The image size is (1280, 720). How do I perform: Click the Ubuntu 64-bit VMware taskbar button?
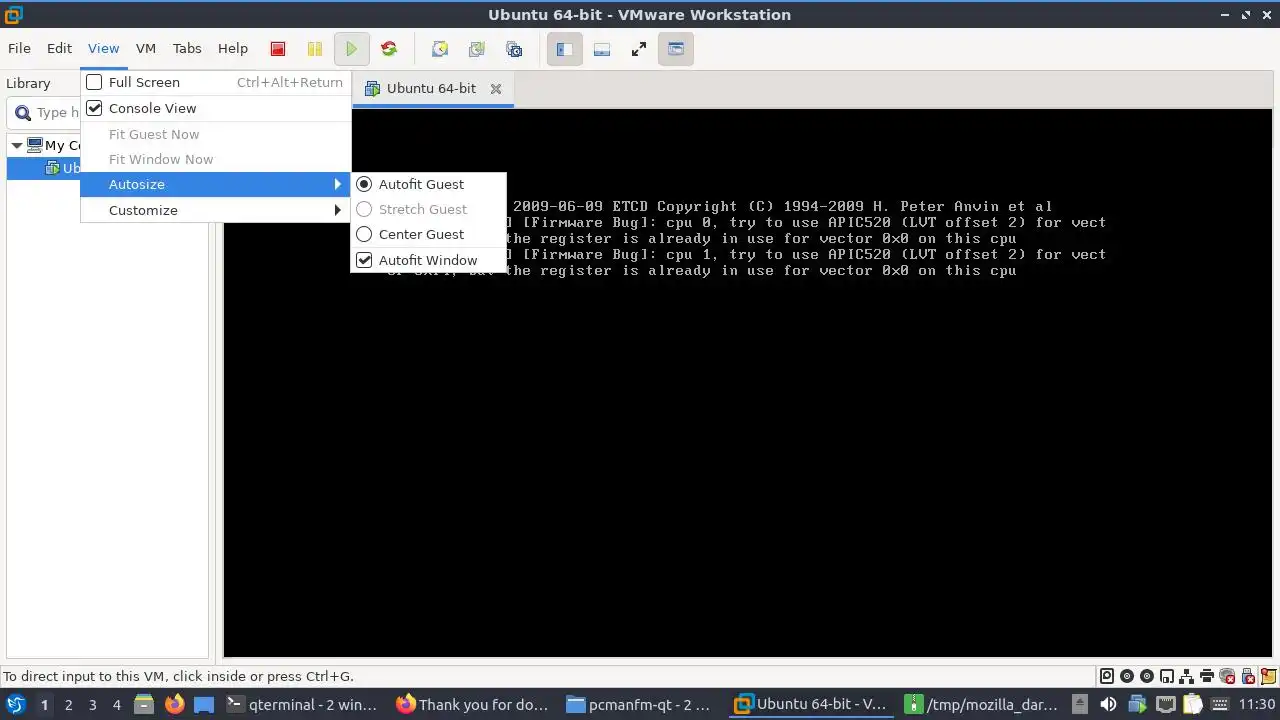(811, 704)
